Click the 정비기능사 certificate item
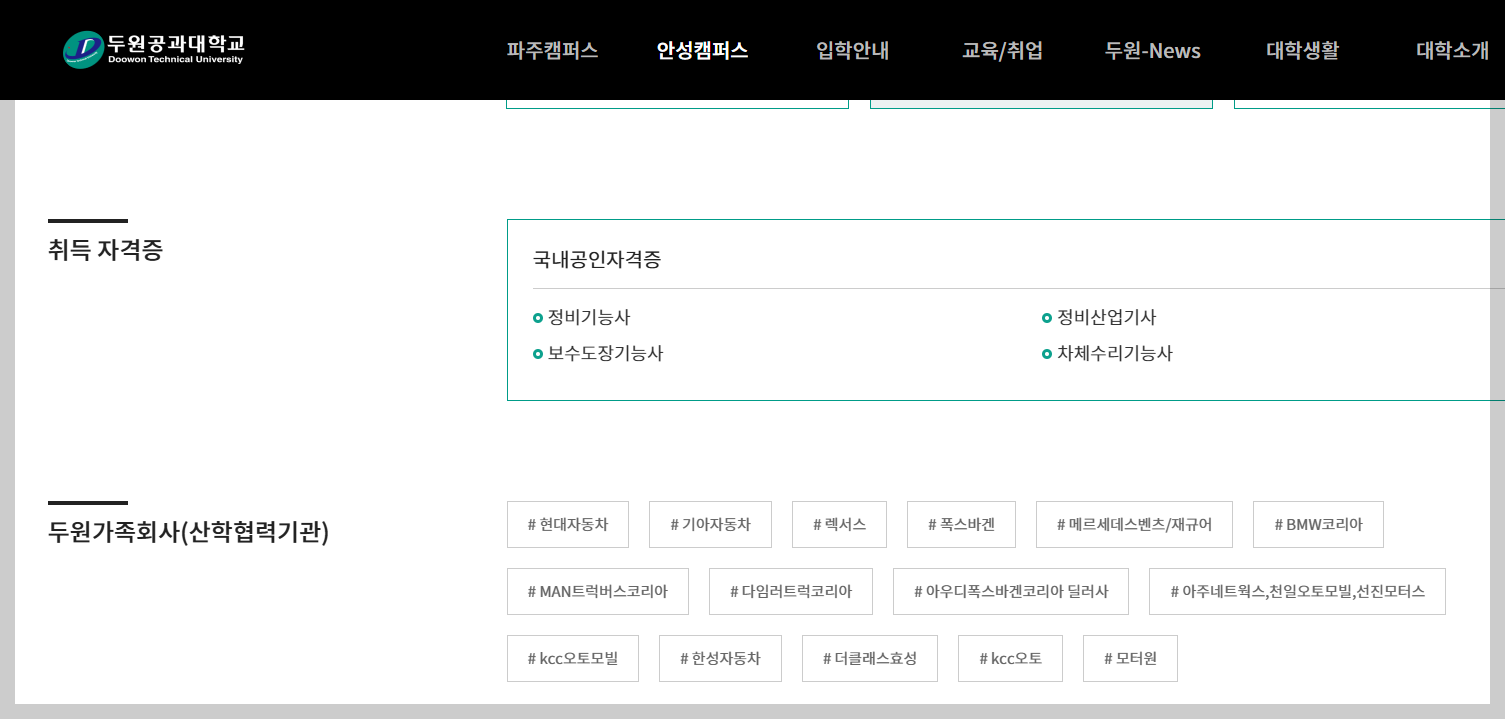 [x=582, y=317]
